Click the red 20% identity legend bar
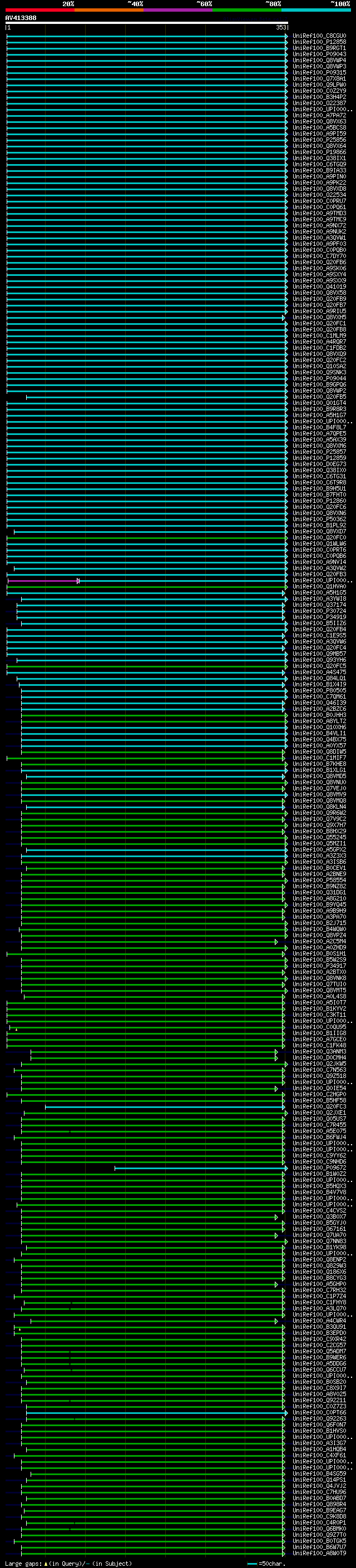Image resolution: width=356 pixels, height=1568 pixels. point(39,10)
